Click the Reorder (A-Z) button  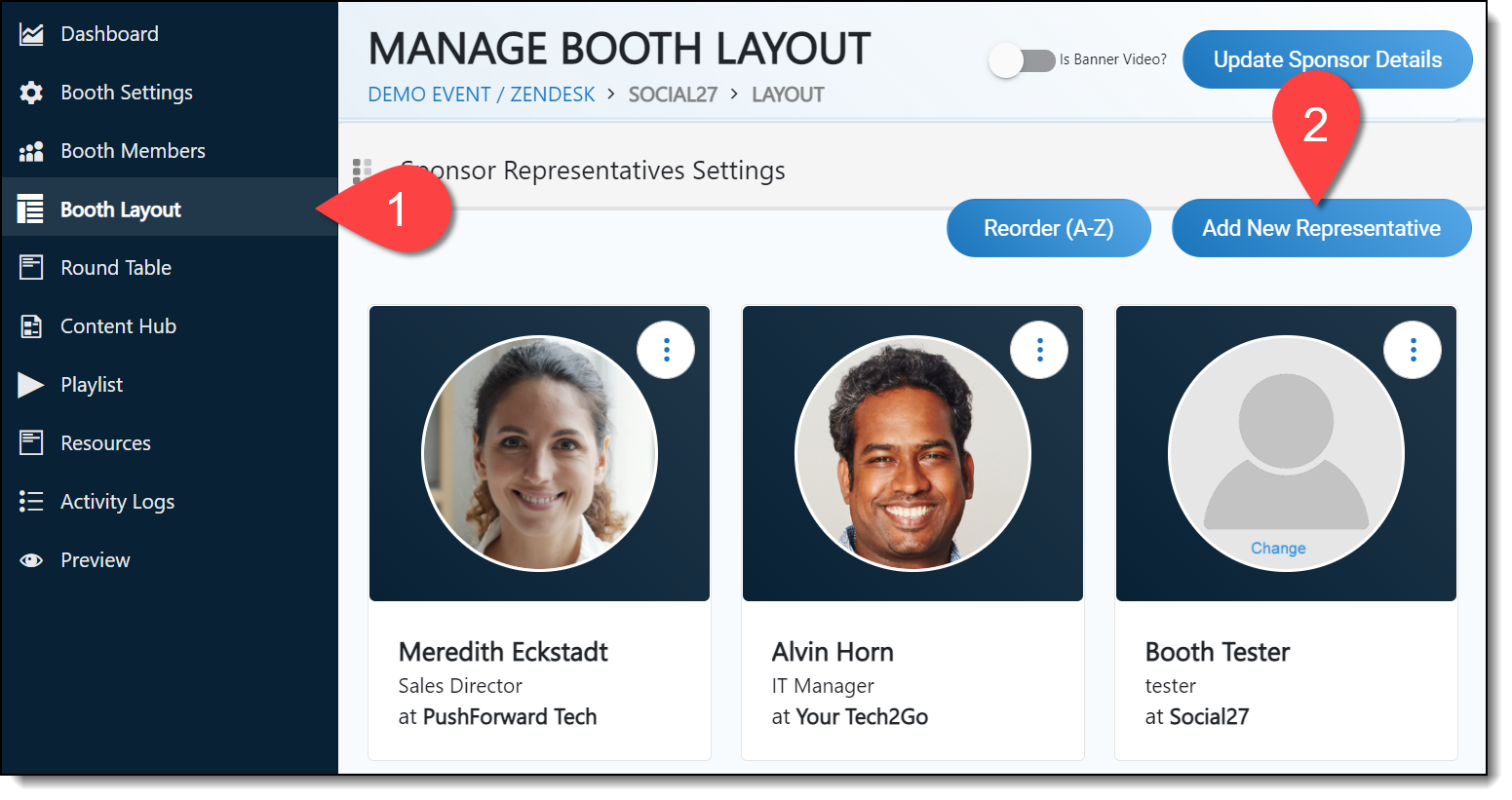1048,228
